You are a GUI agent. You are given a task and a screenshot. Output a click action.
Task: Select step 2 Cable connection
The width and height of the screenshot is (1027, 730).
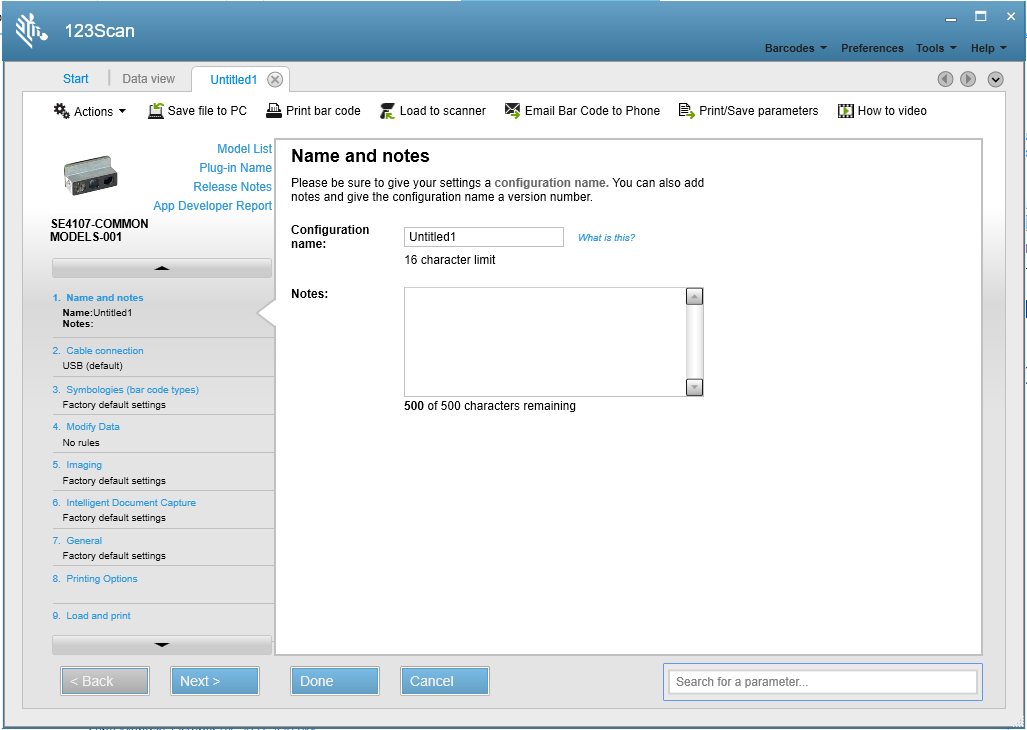pyautogui.click(x=105, y=350)
